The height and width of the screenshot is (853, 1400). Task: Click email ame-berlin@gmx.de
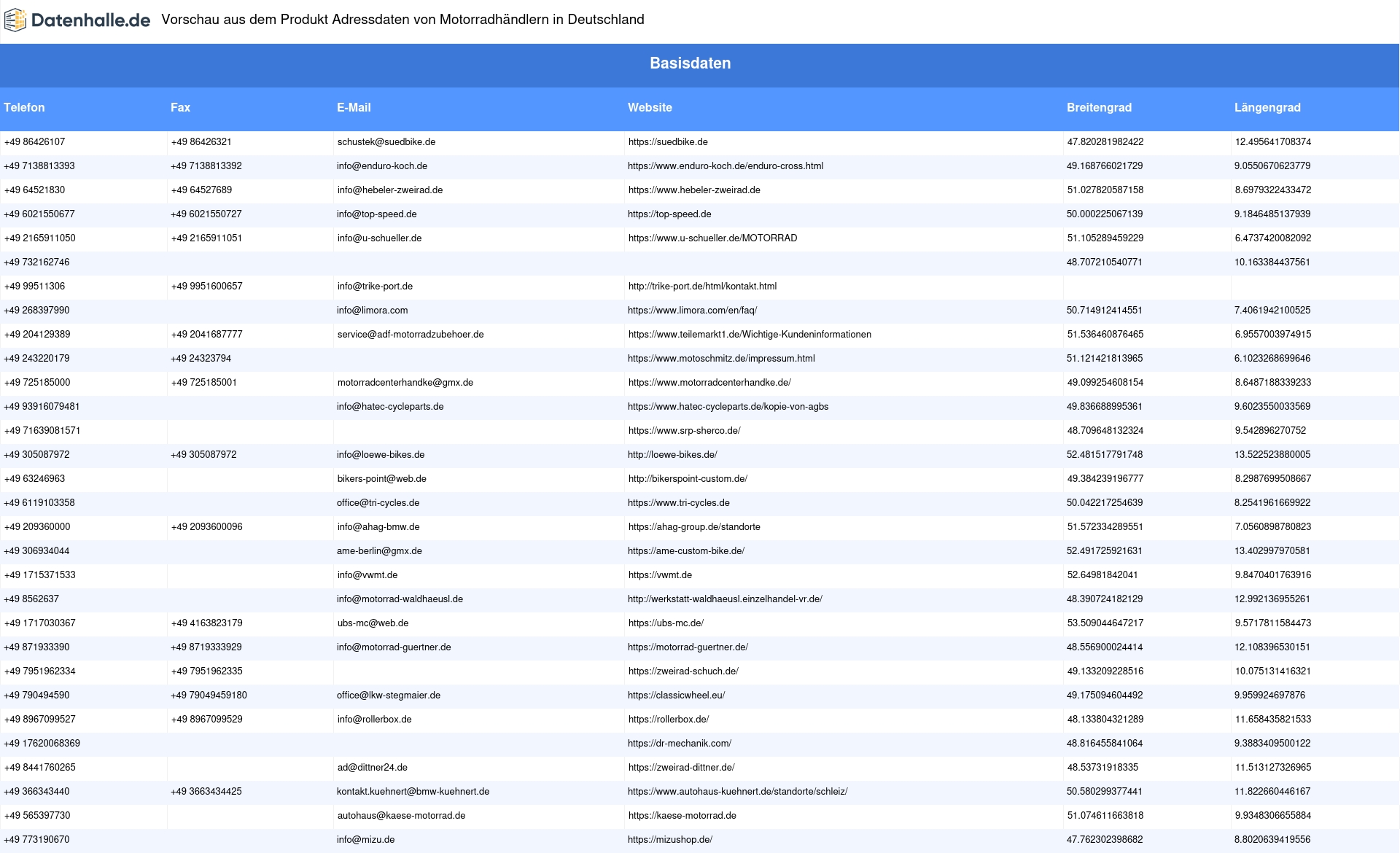[x=379, y=551]
